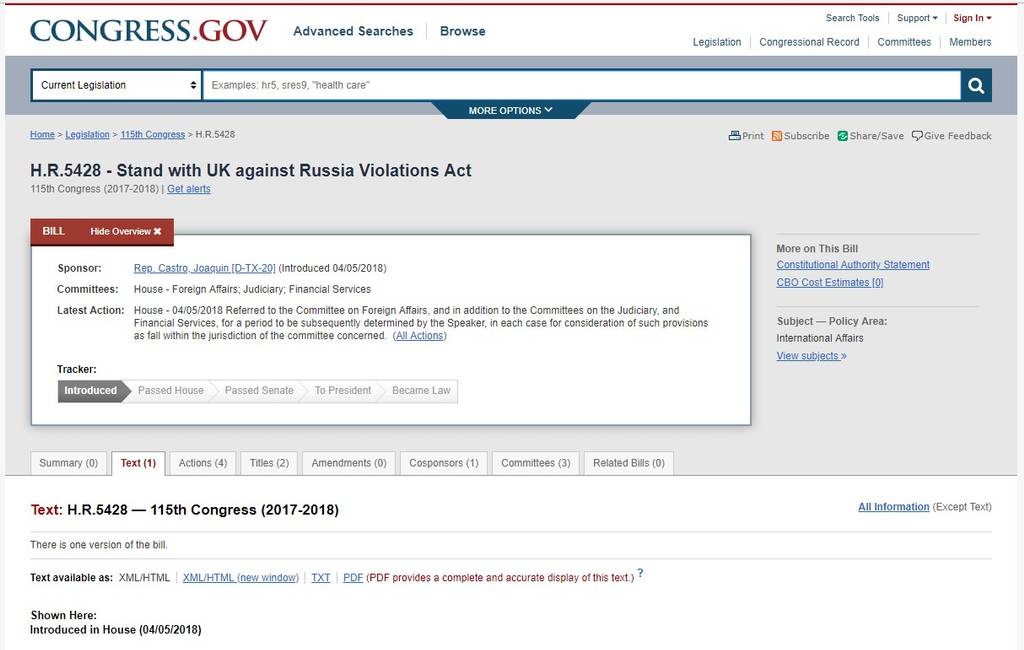The width and height of the screenshot is (1024, 650).
Task: Open XML/HTML (new window) link
Action: tap(240, 577)
